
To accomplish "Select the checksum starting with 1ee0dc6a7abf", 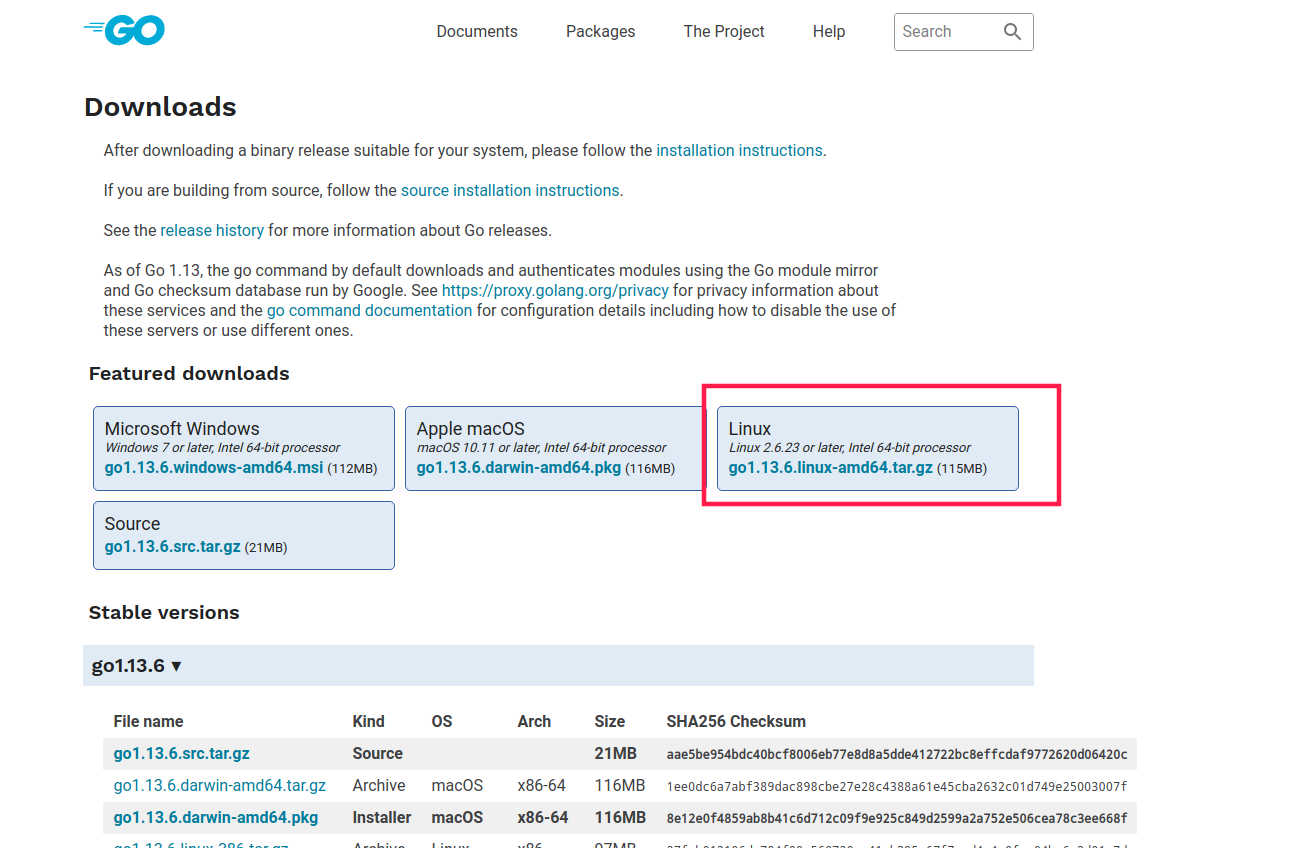I will point(897,786).
